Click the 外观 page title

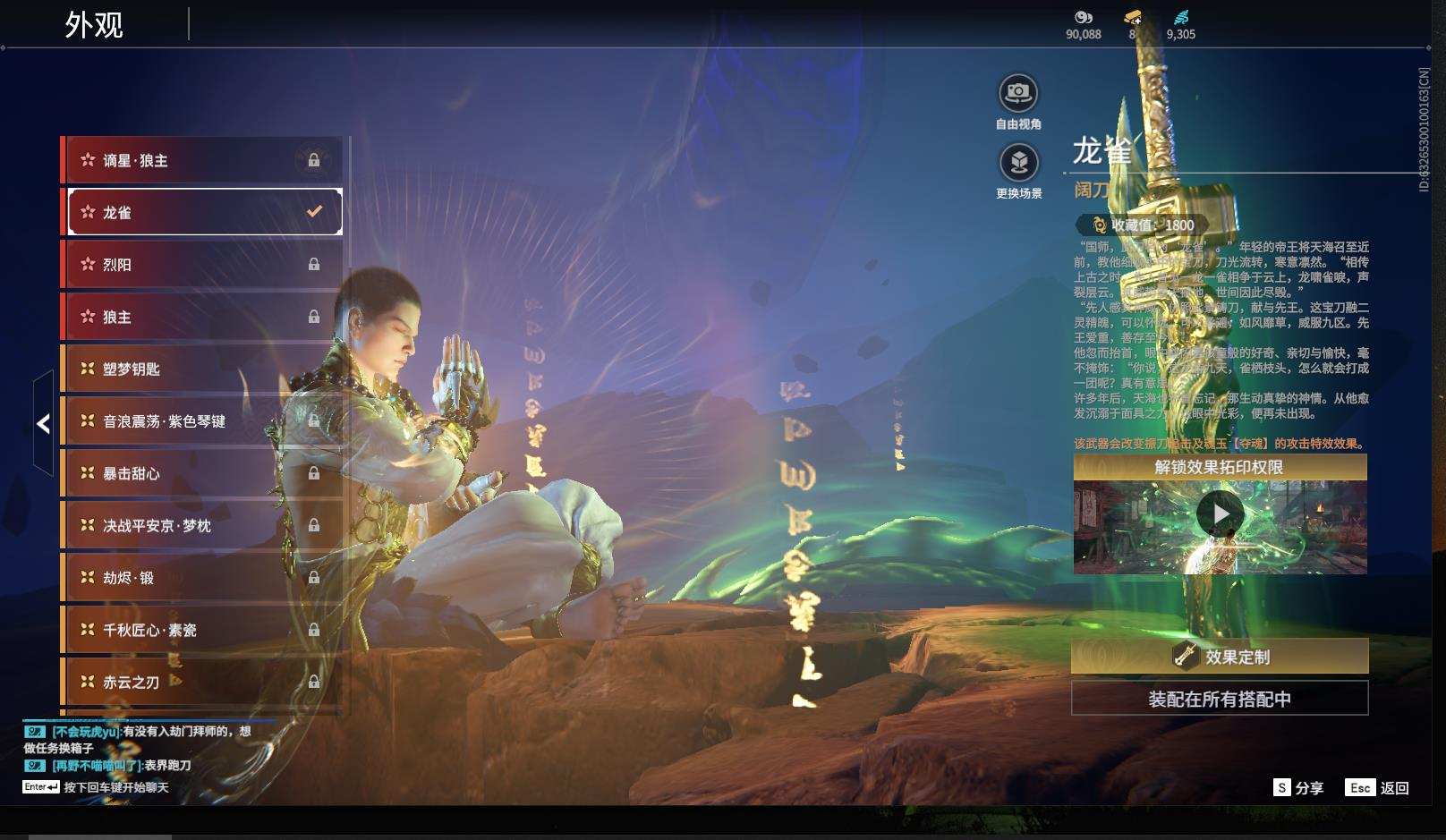[94, 25]
